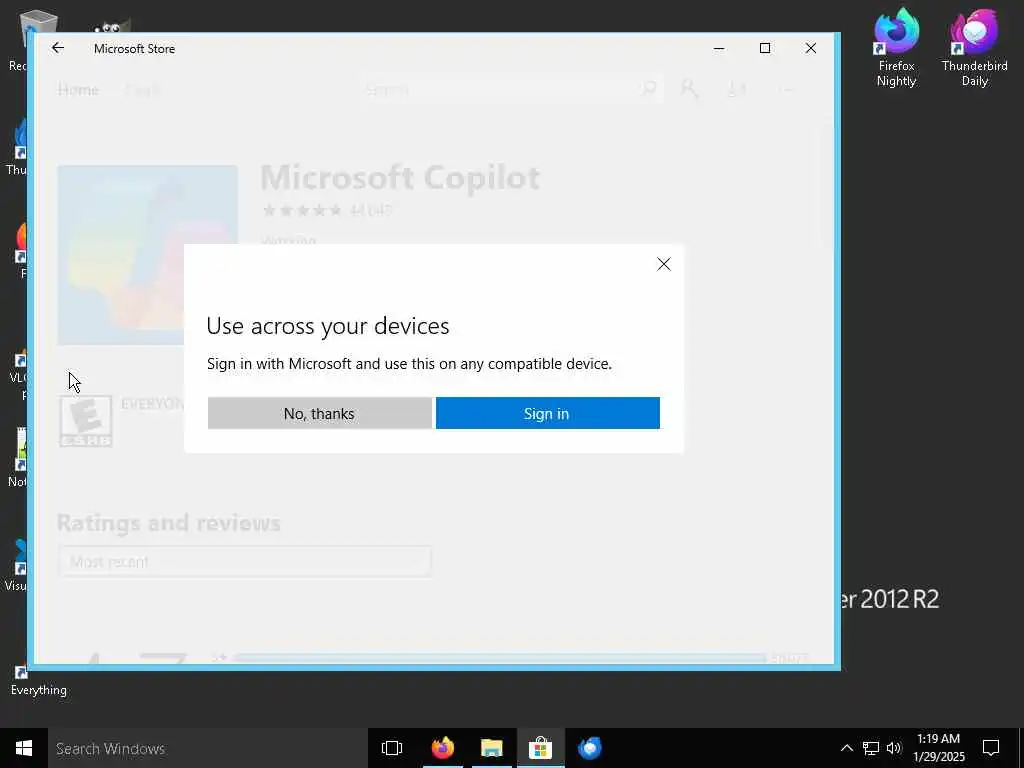Close the 'Use across your devices' dialog

664,264
